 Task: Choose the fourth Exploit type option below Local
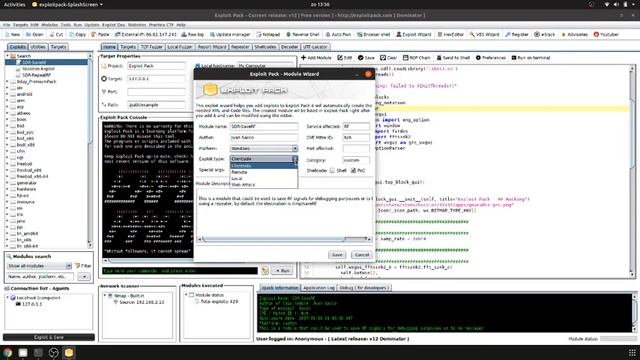(264, 185)
